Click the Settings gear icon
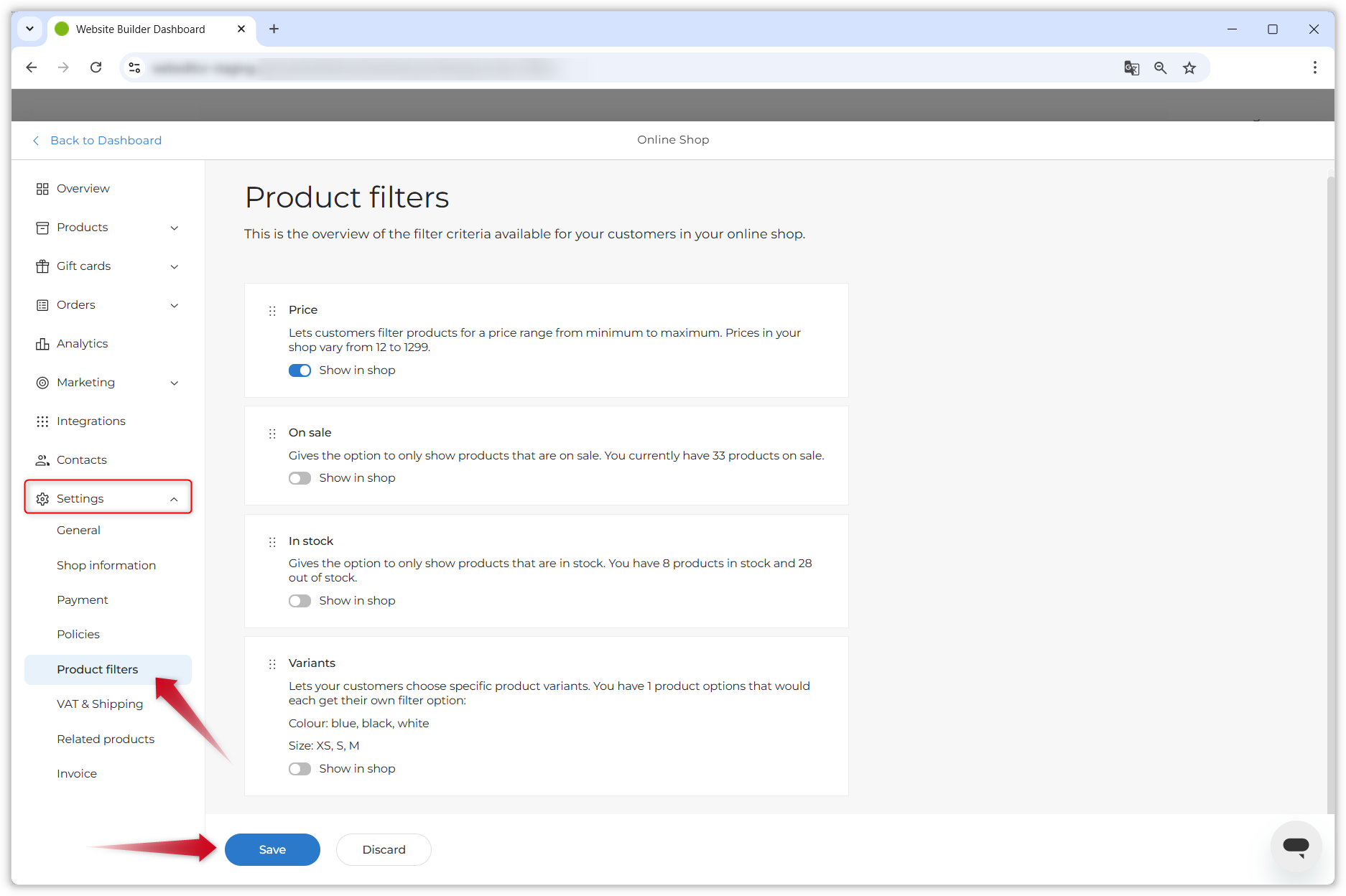This screenshot has height=896, width=1346. pyautogui.click(x=42, y=498)
